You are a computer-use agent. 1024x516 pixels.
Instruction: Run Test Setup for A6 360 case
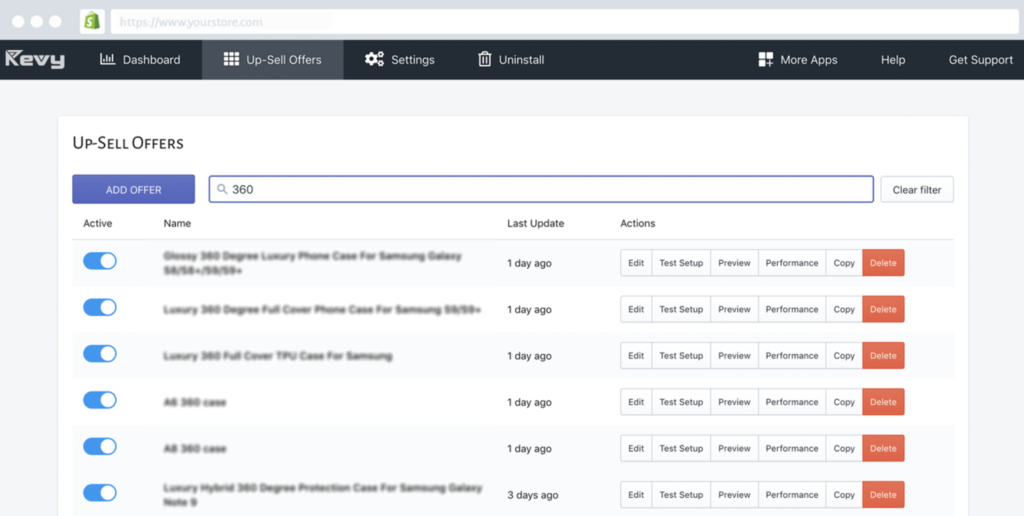[681, 402]
